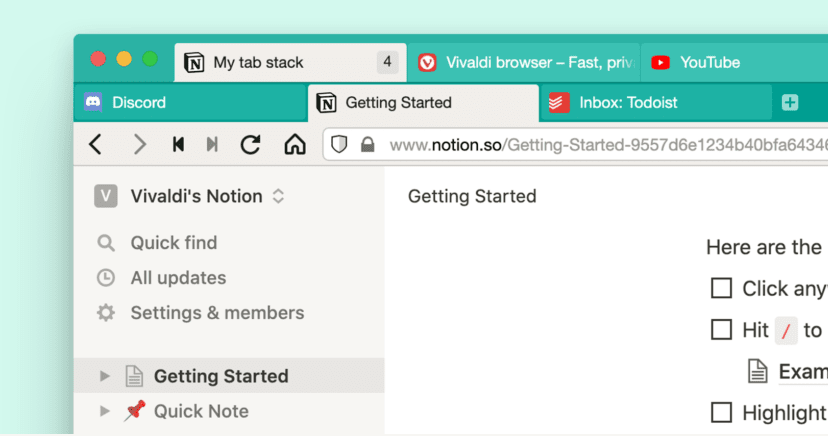Click the V workspace avatar
828x436 pixels.
click(106, 196)
